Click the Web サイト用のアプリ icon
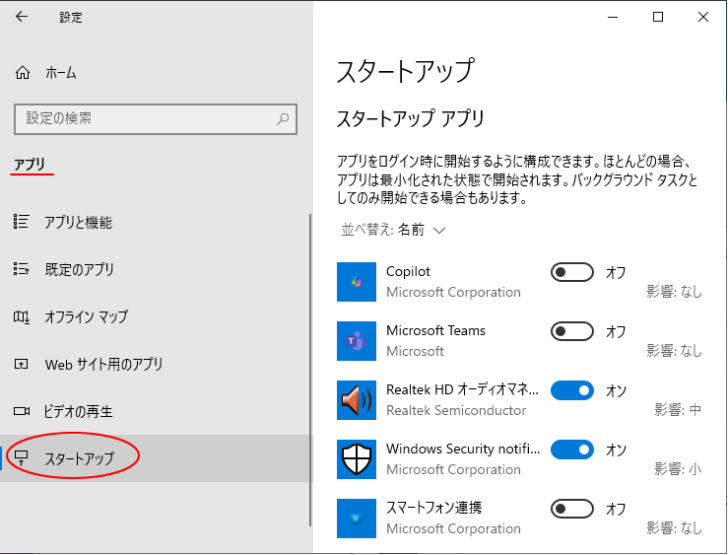The height and width of the screenshot is (555, 728). (x=21, y=364)
